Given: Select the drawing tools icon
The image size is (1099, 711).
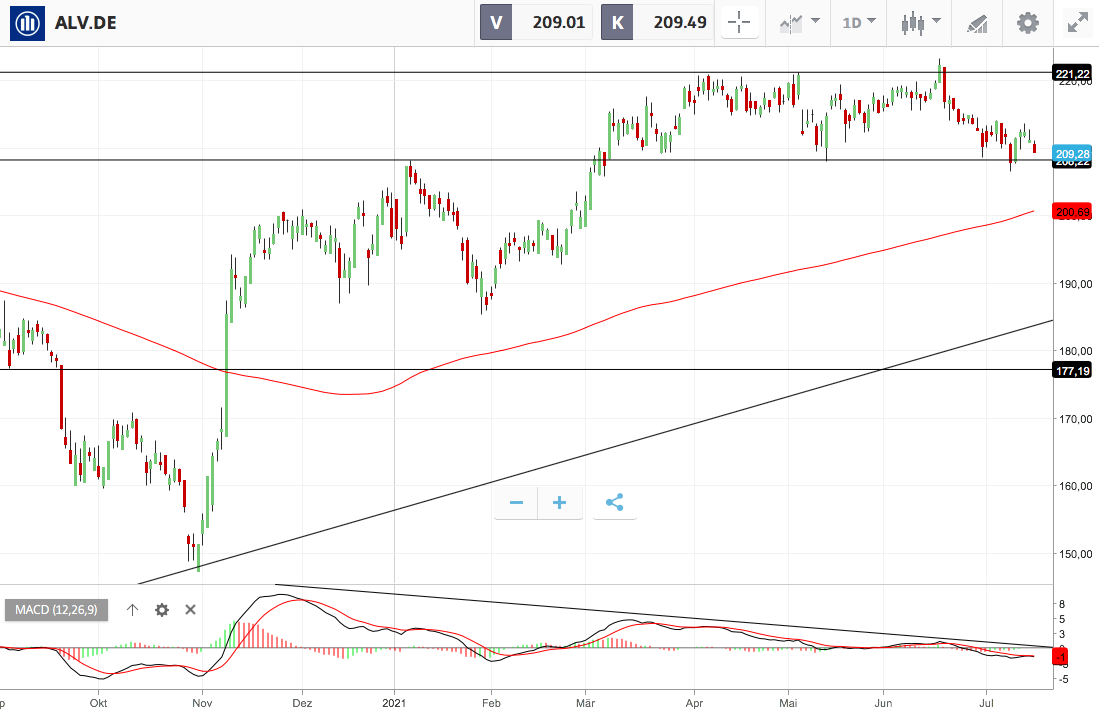Looking at the screenshot, I should click(x=977, y=24).
